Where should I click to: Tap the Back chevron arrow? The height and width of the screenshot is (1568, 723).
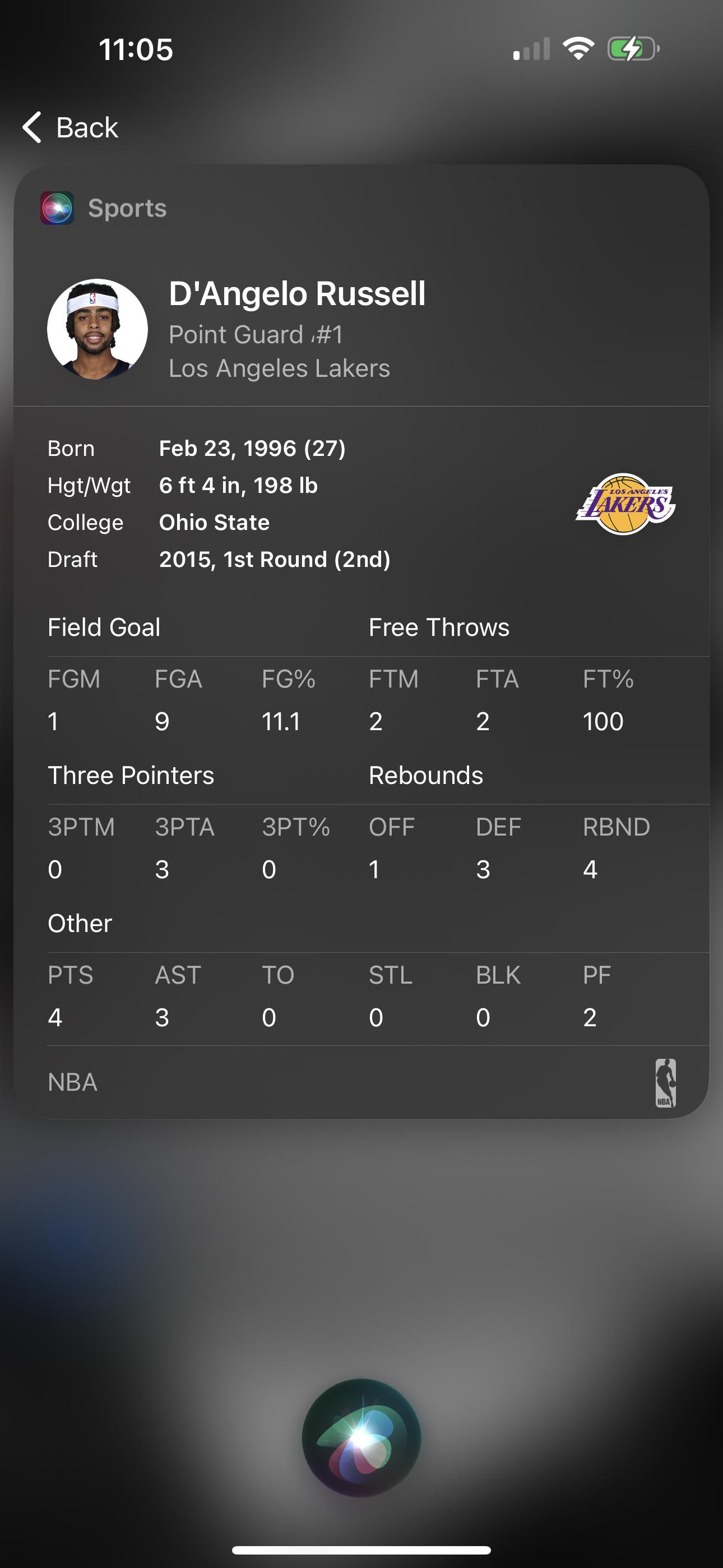(x=31, y=127)
